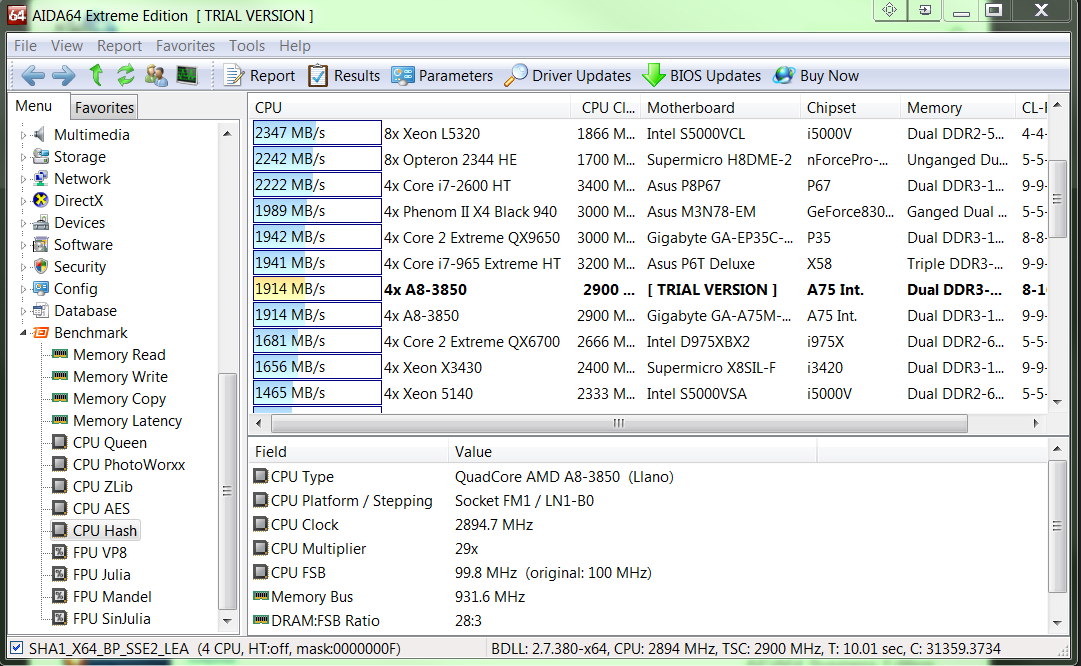1081x666 pixels.
Task: Click the sidebar tree scroll-down arrow
Action: (228, 621)
